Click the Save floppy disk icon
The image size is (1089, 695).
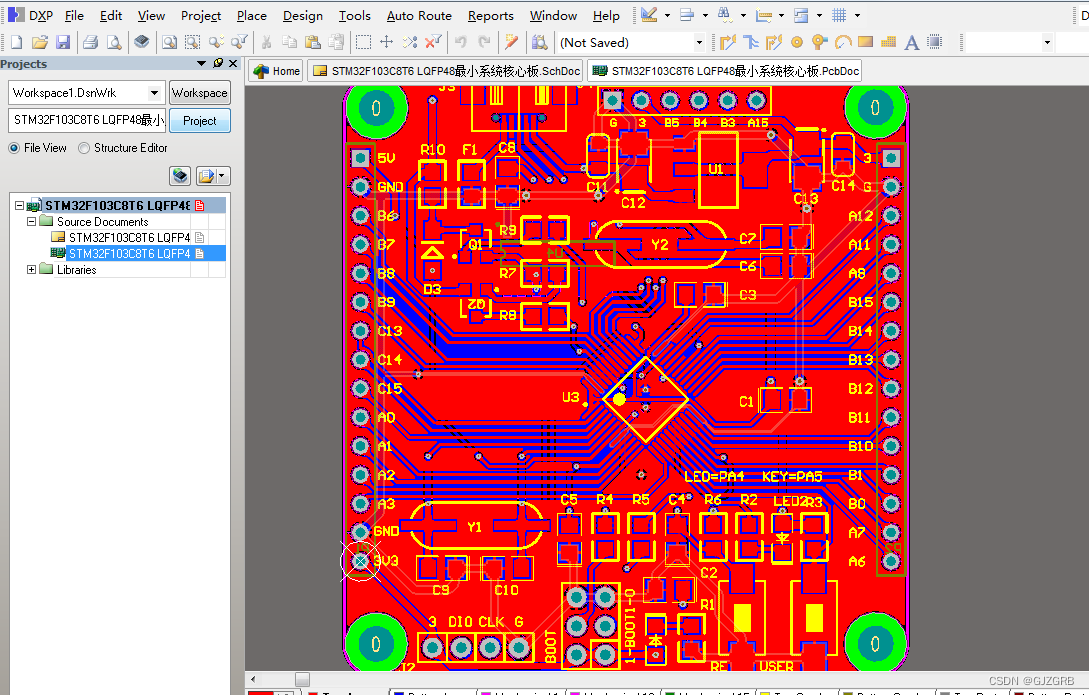63,42
